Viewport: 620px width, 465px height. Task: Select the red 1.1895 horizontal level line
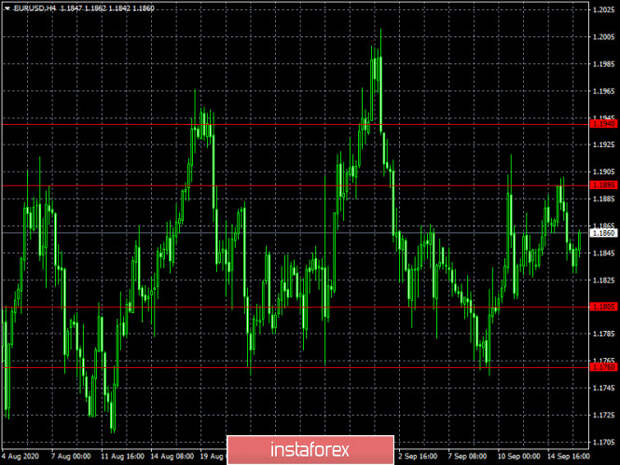295,185
